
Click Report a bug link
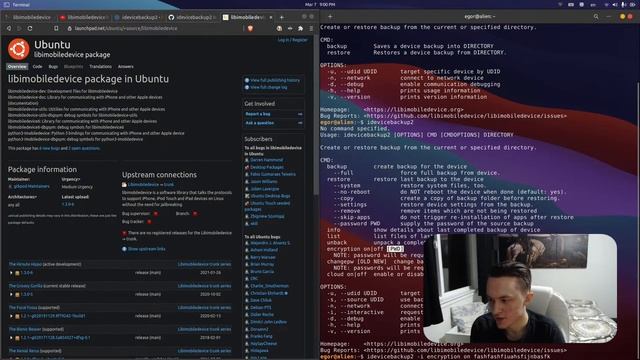[x=258, y=114]
